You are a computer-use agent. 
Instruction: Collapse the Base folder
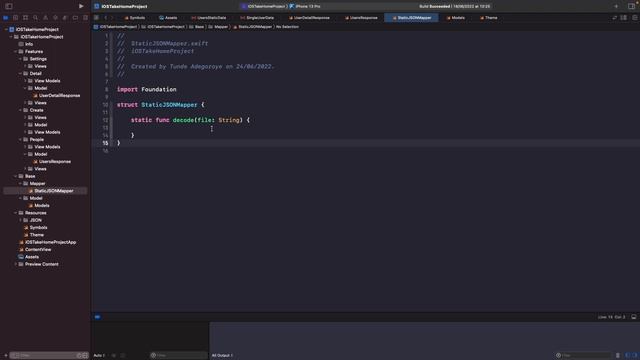tap(16, 176)
